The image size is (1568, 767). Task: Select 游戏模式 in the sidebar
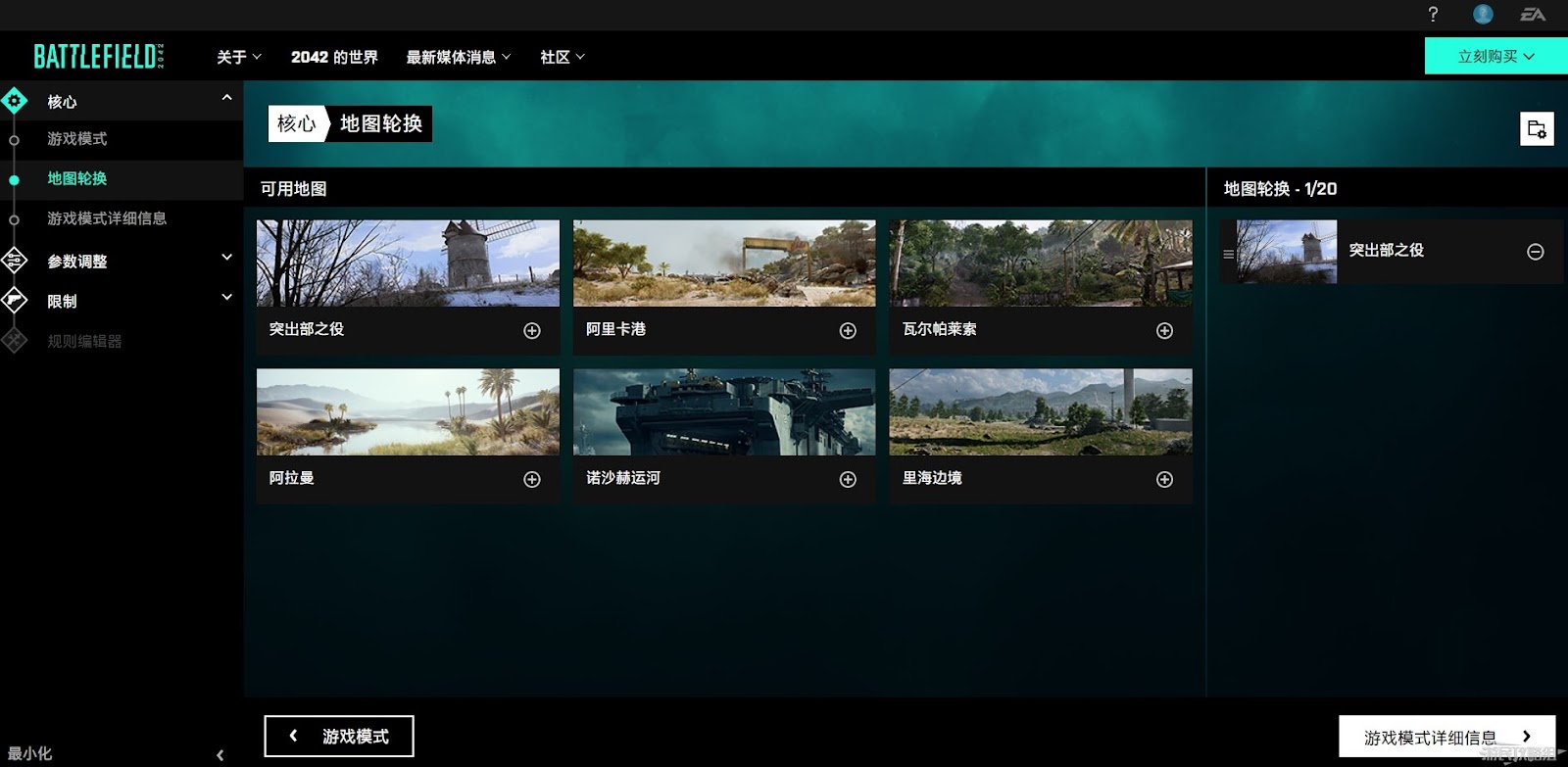(77, 139)
